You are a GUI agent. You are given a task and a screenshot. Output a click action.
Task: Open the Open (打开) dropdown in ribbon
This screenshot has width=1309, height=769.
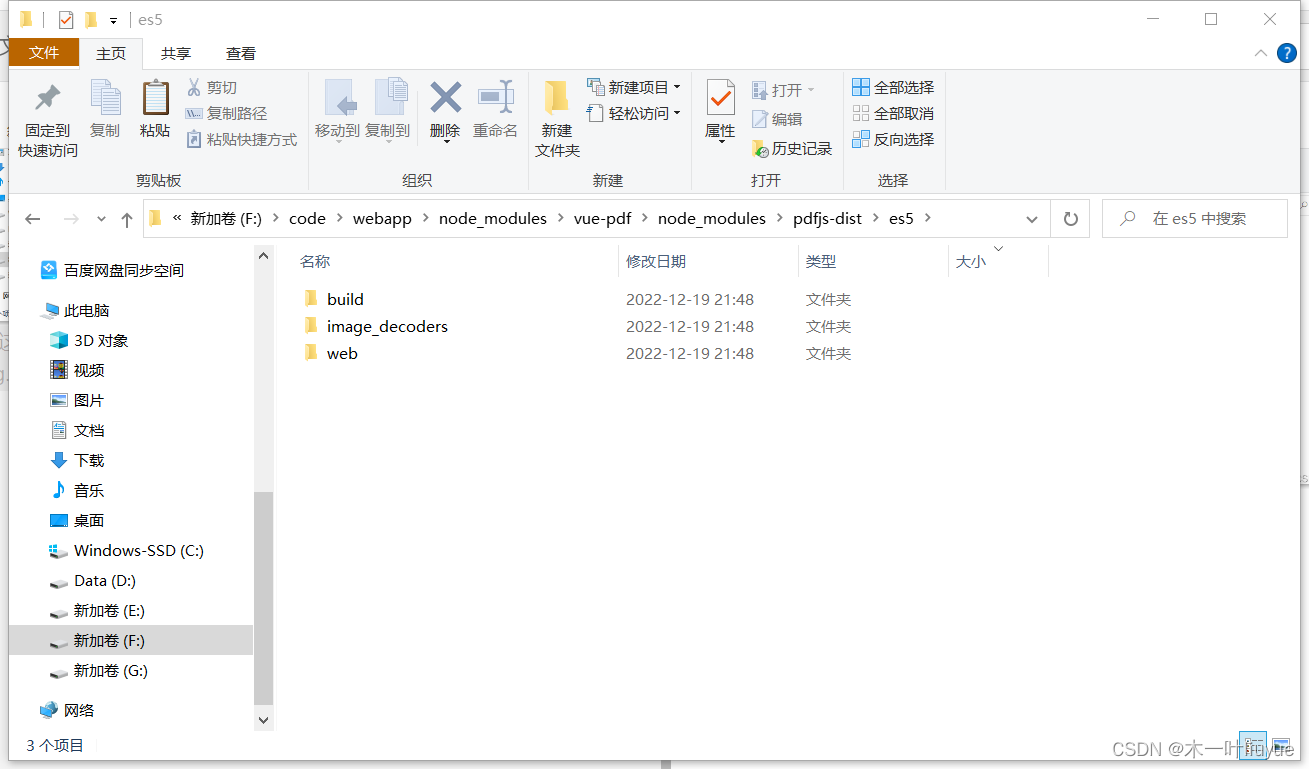(x=784, y=90)
